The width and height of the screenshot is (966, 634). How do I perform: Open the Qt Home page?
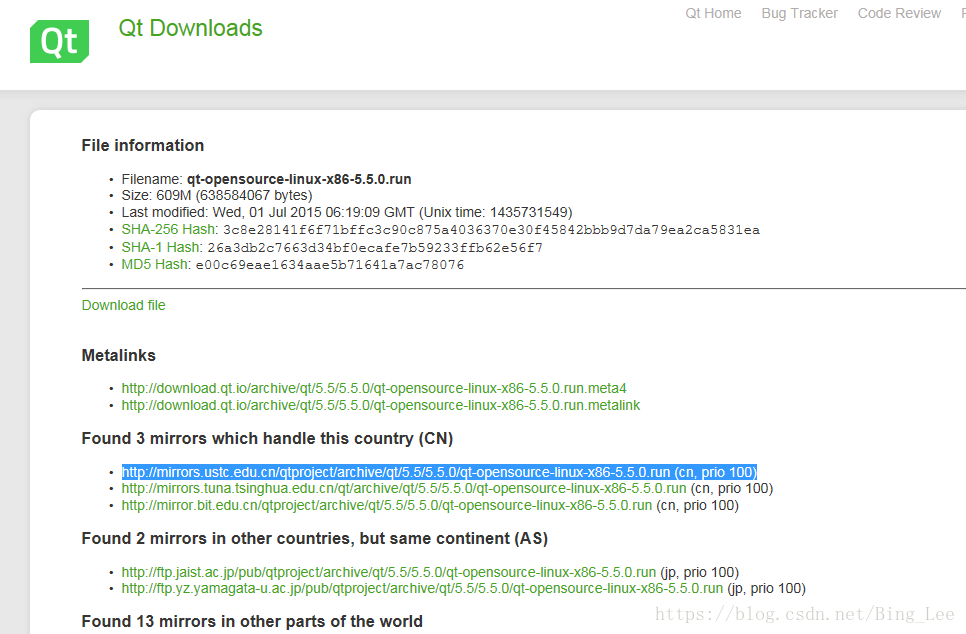(713, 13)
